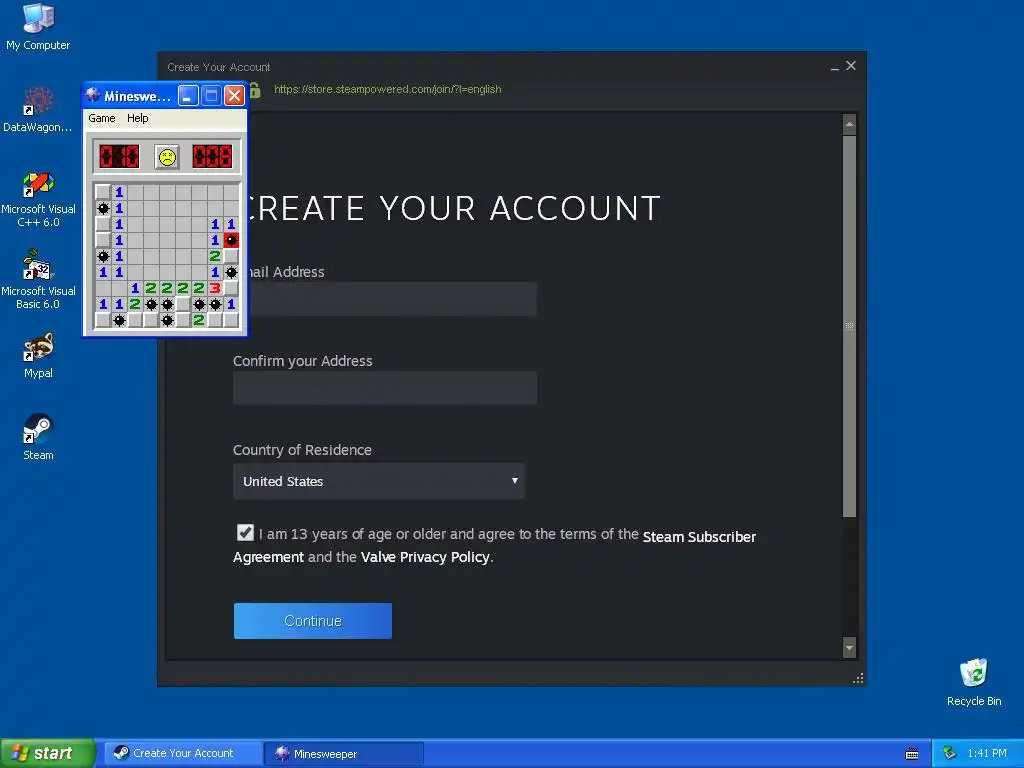Select the Recycle Bin desktop icon
This screenshot has width=1024, height=768.
974,682
